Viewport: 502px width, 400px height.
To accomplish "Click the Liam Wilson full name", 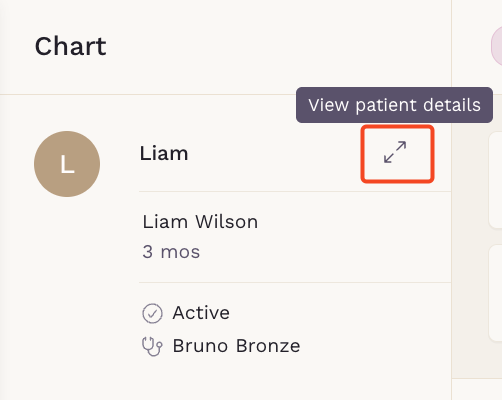I will pos(200,222).
